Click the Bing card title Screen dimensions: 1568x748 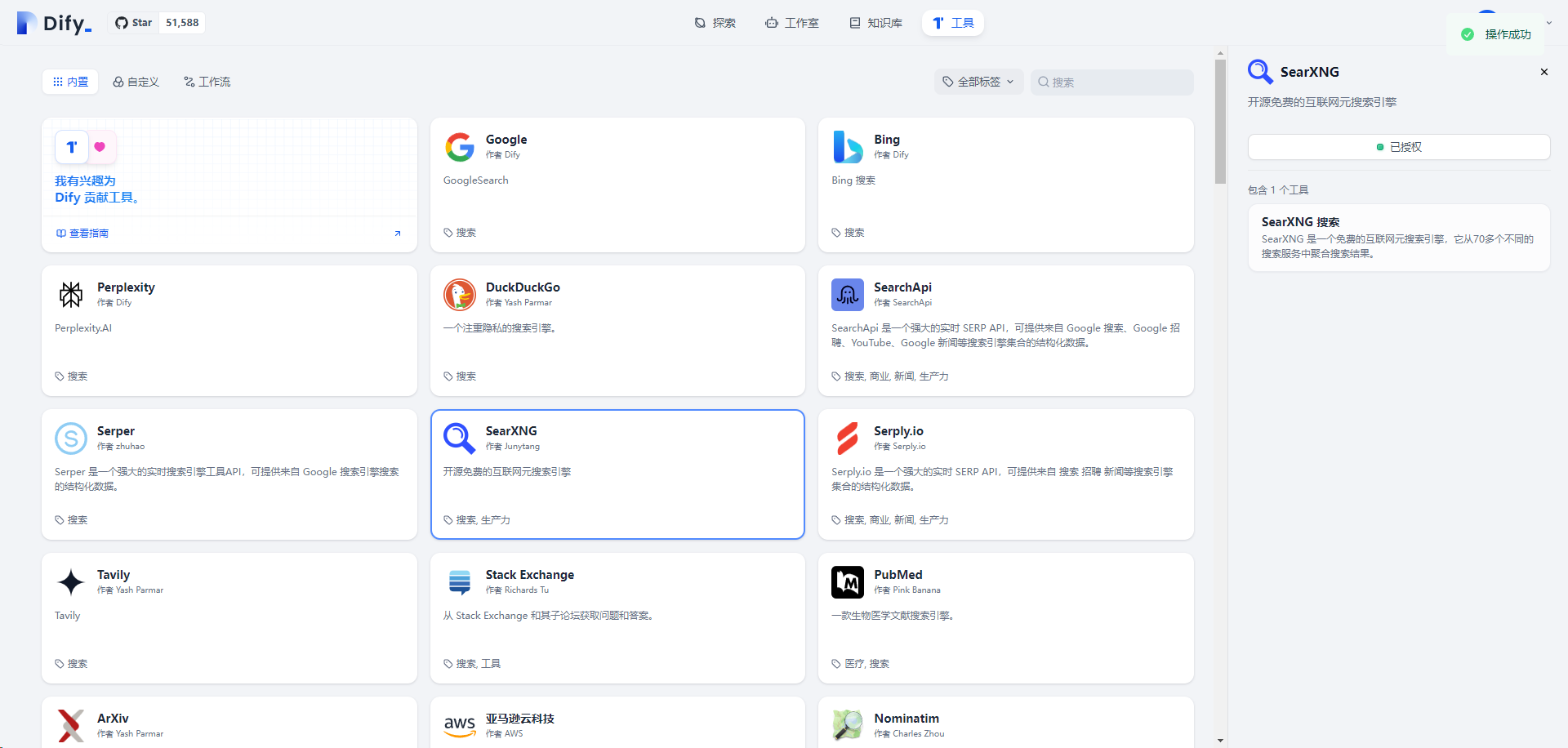(x=887, y=140)
